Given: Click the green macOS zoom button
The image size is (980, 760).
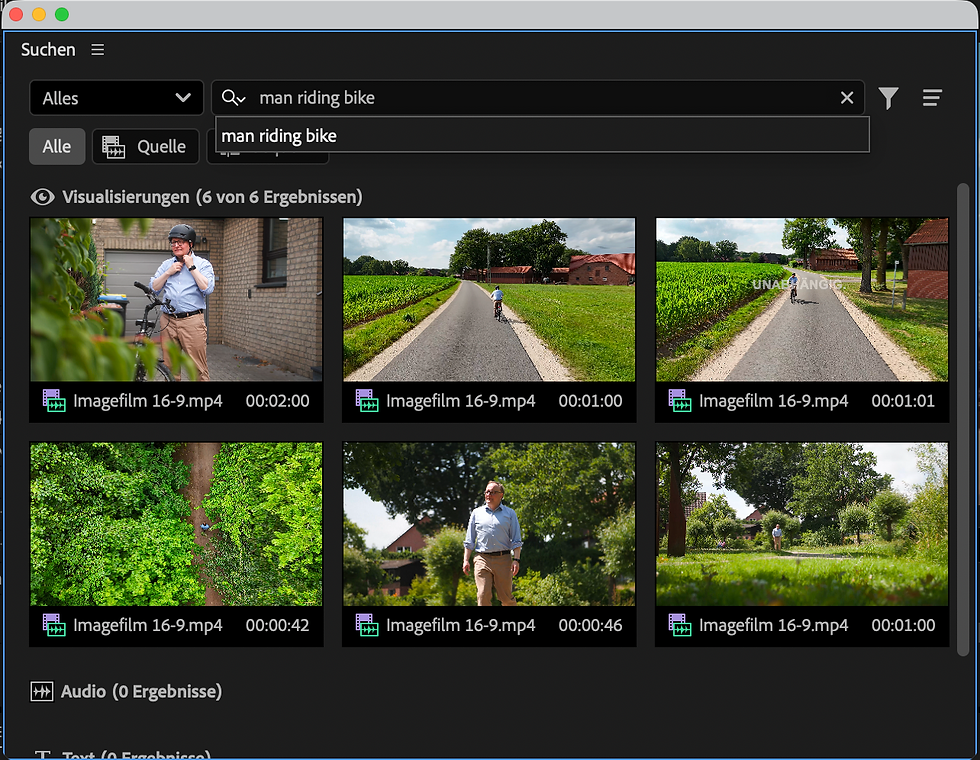Looking at the screenshot, I should pos(62,14).
